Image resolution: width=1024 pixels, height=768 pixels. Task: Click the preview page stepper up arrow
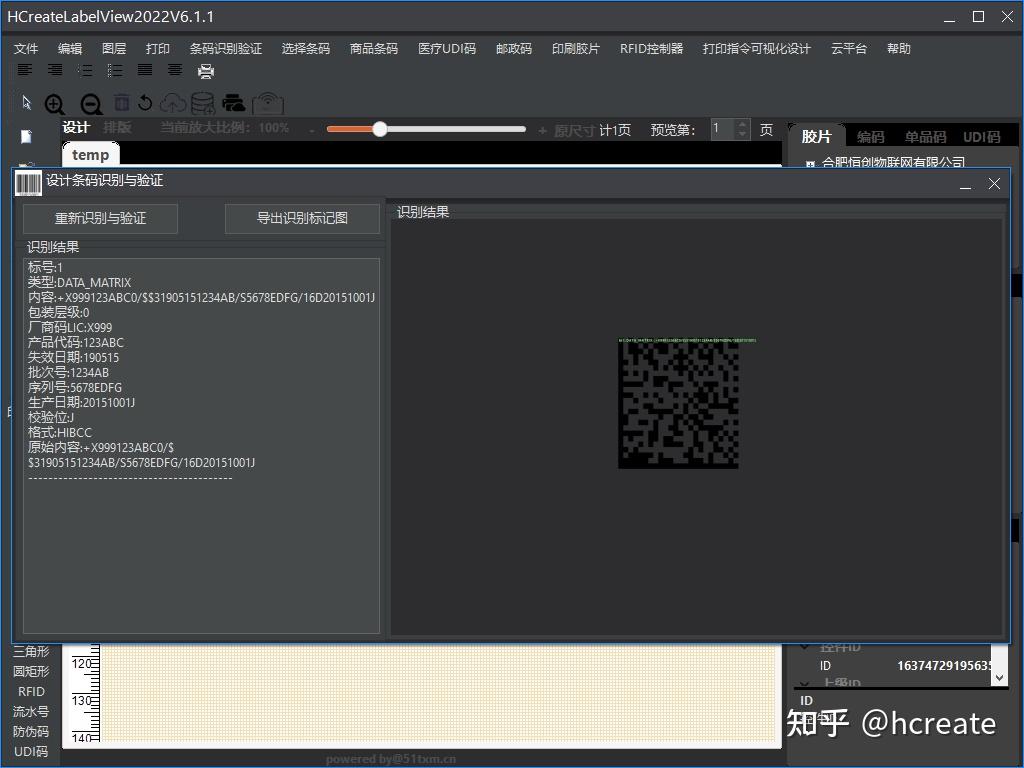click(741, 123)
